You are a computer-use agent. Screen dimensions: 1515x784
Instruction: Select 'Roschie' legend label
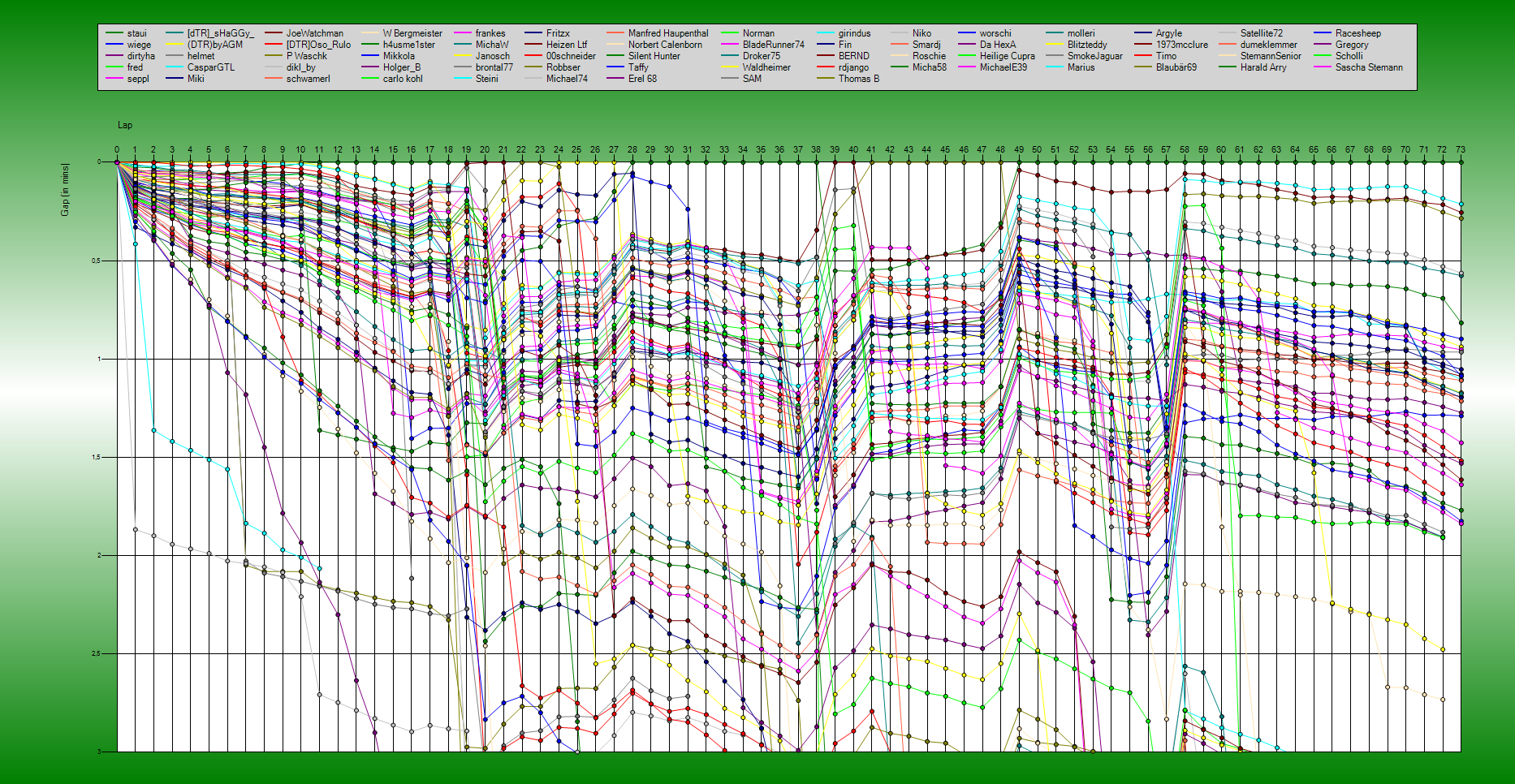tap(918, 56)
